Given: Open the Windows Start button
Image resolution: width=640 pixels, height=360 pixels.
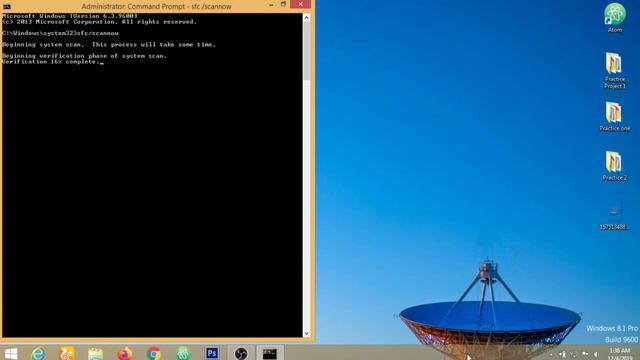Looking at the screenshot, I should 11,353.
